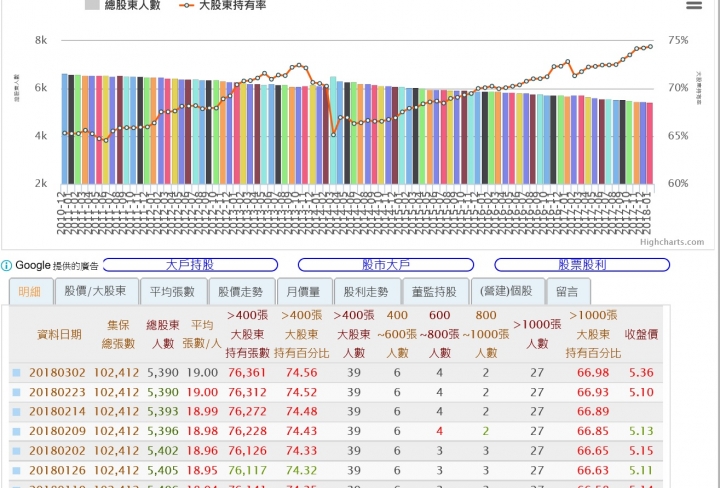
Task: Click the >1000張大股東持有百分比 column header
Action: point(593,334)
